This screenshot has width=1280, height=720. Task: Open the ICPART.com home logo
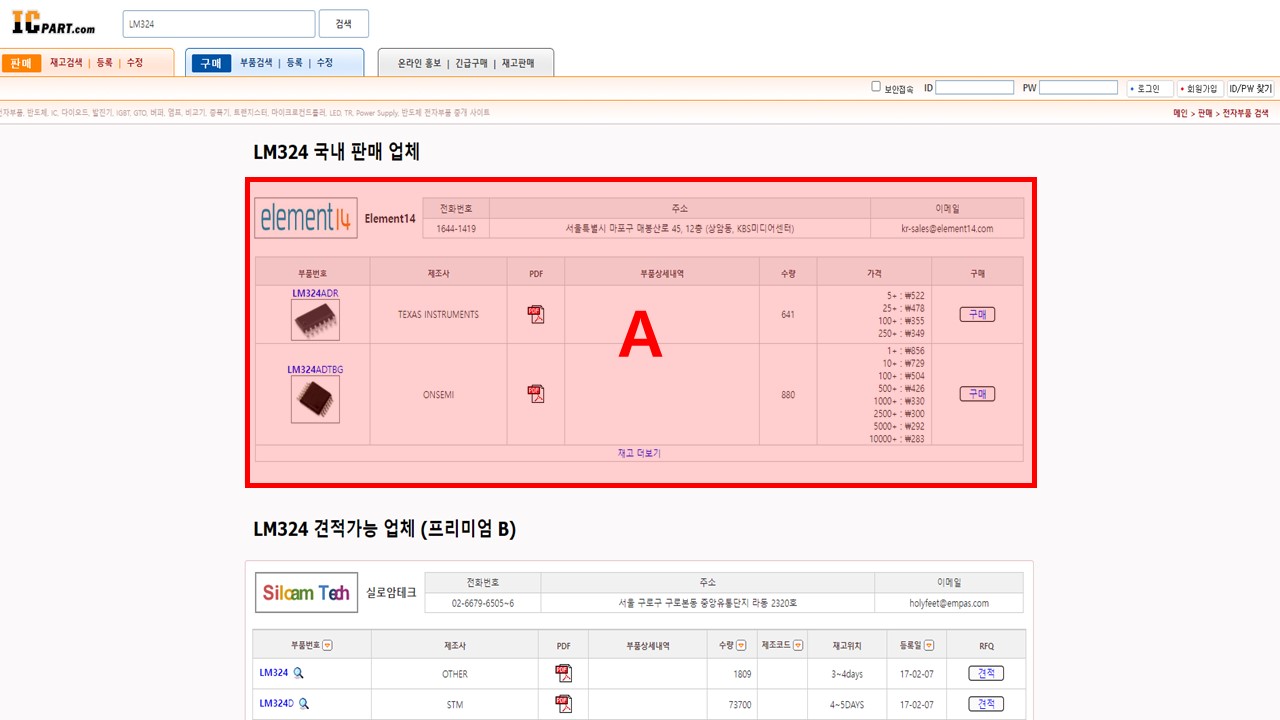point(54,24)
